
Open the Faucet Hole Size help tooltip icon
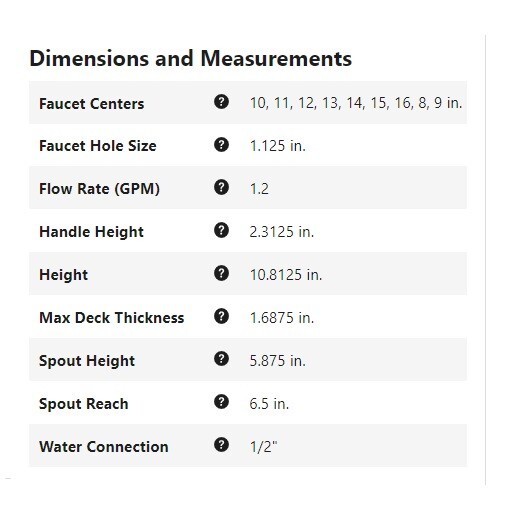[x=221, y=145]
